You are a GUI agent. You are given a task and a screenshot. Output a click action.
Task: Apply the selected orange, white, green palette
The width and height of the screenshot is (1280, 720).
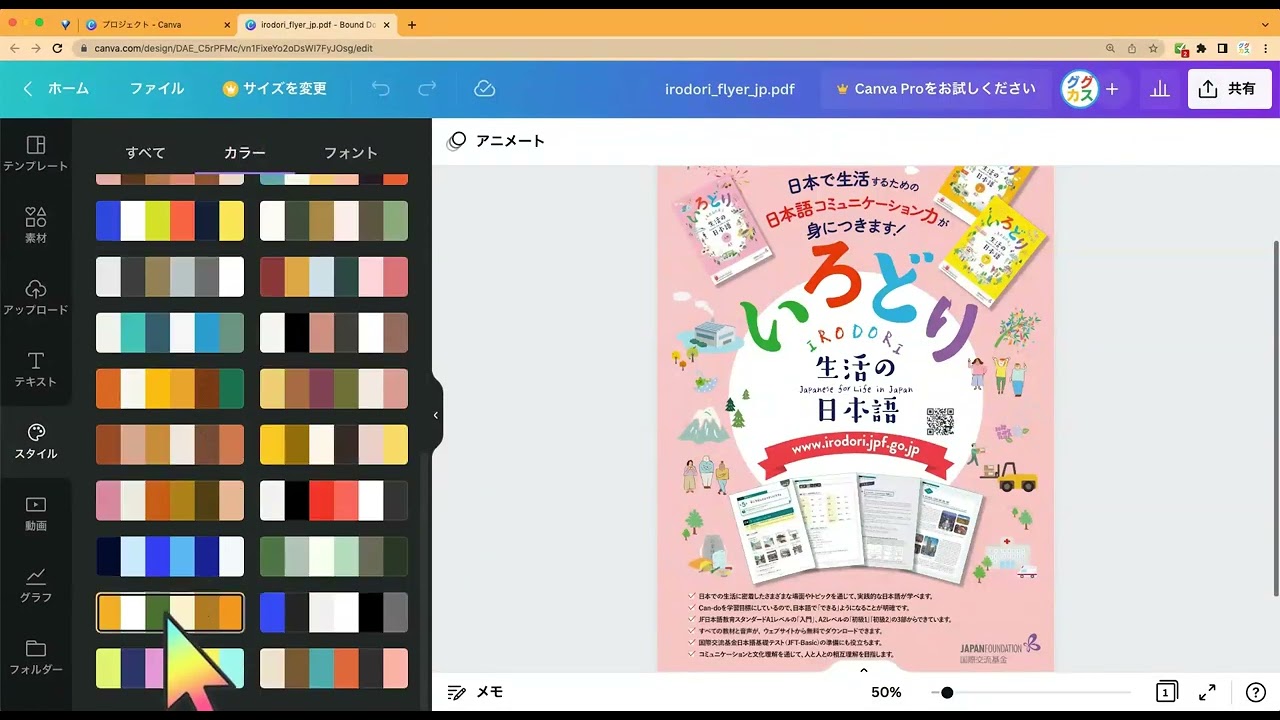tap(170, 613)
